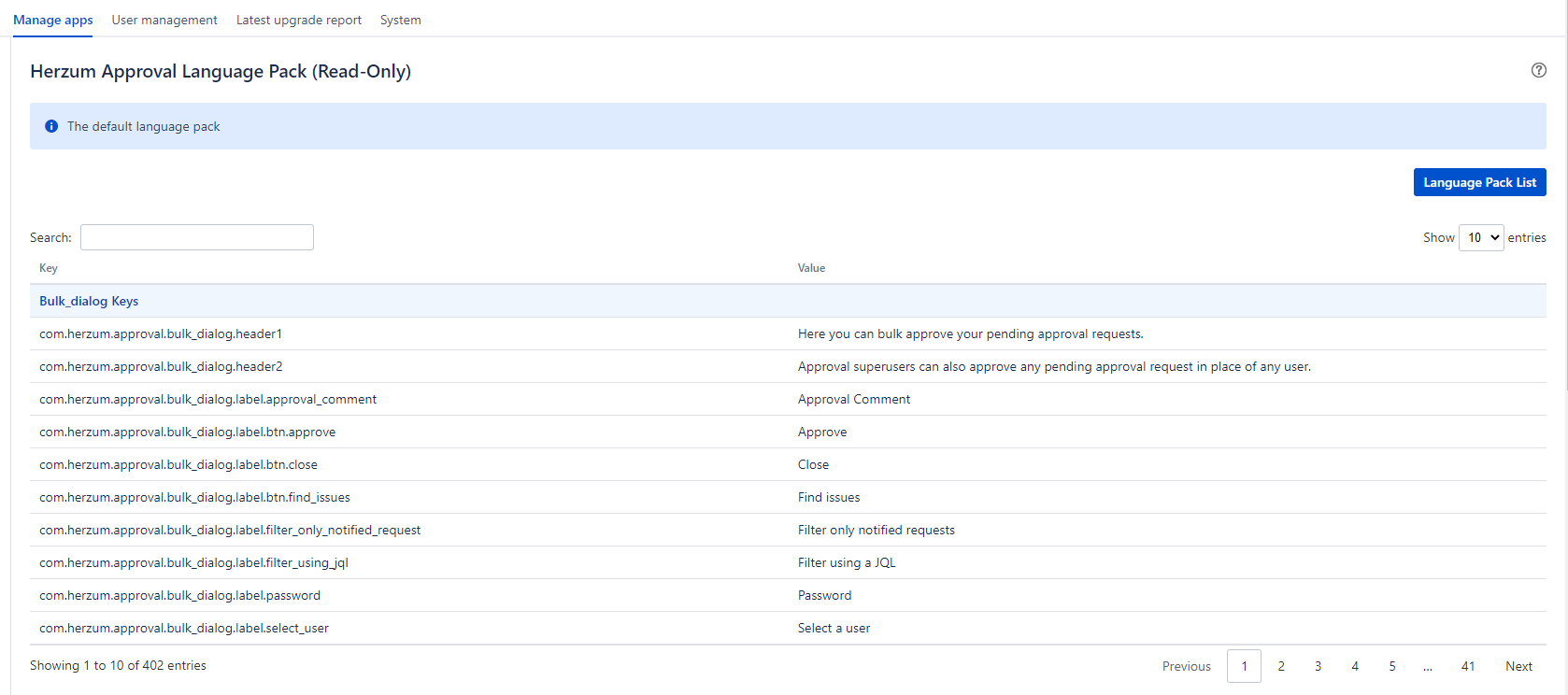Click the 'Approval Comment' value cell

coord(854,399)
